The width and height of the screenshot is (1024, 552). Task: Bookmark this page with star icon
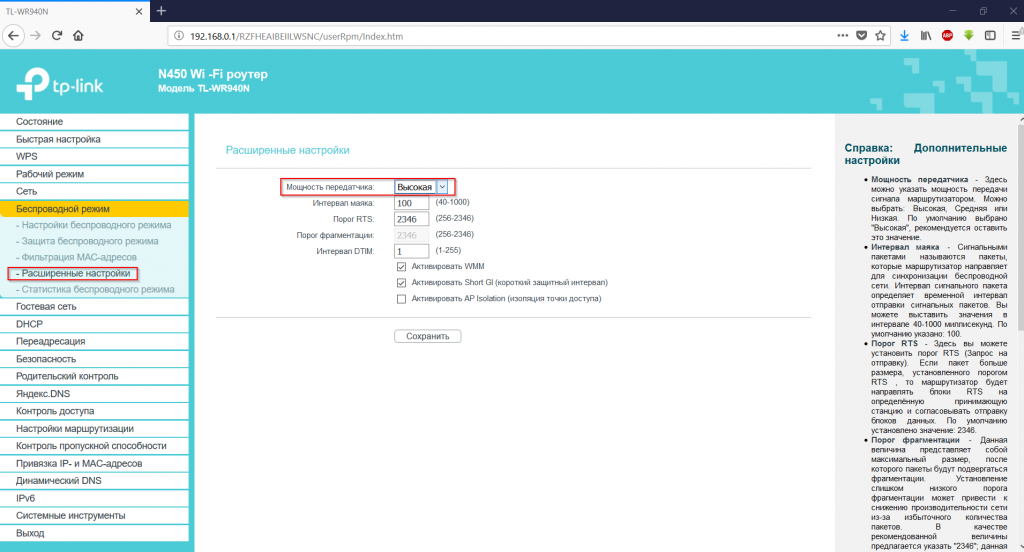click(880, 36)
